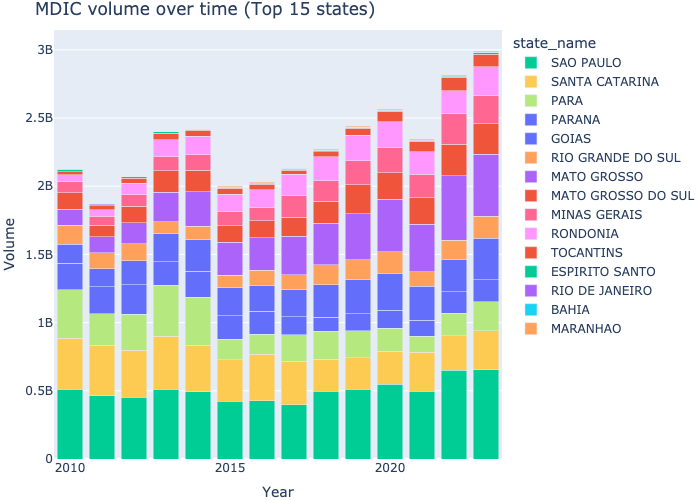Click the bottom green segment of the 2023 bar
The image size is (700, 500).
coord(486,414)
